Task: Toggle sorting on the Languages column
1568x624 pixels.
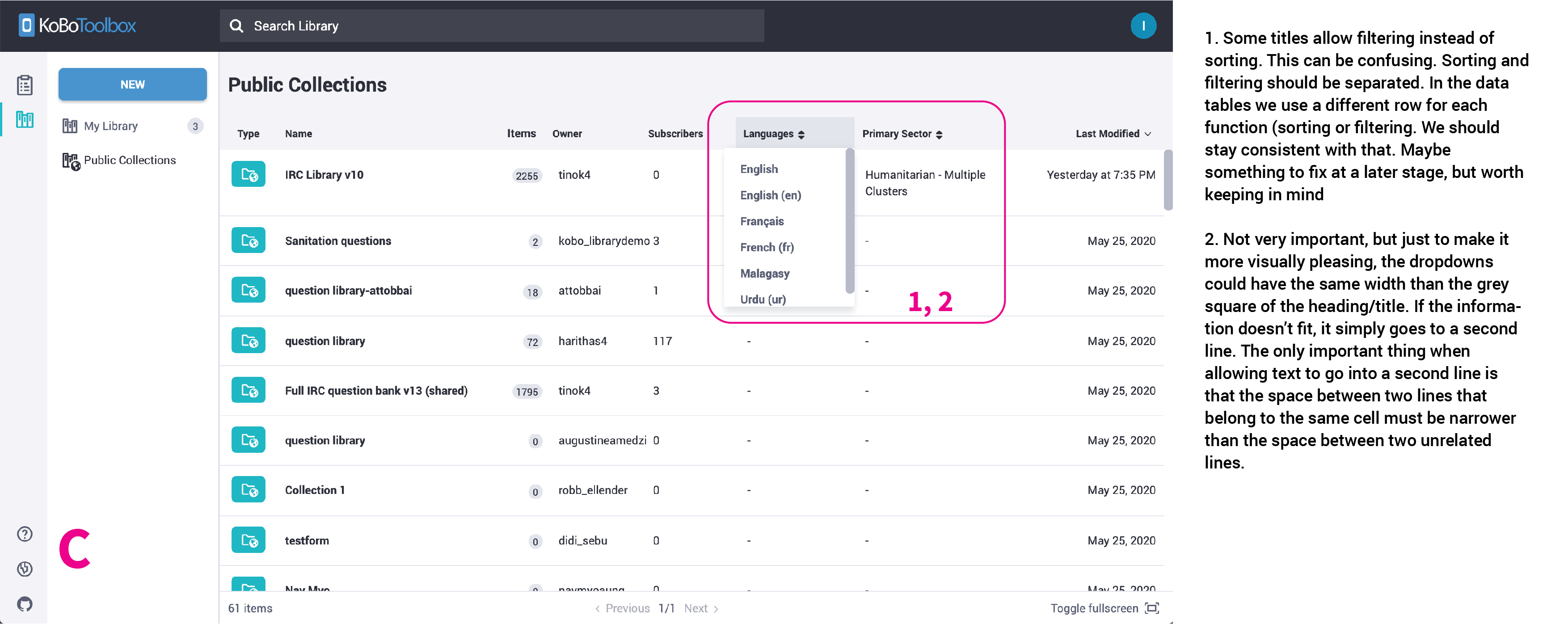Action: coord(801,134)
